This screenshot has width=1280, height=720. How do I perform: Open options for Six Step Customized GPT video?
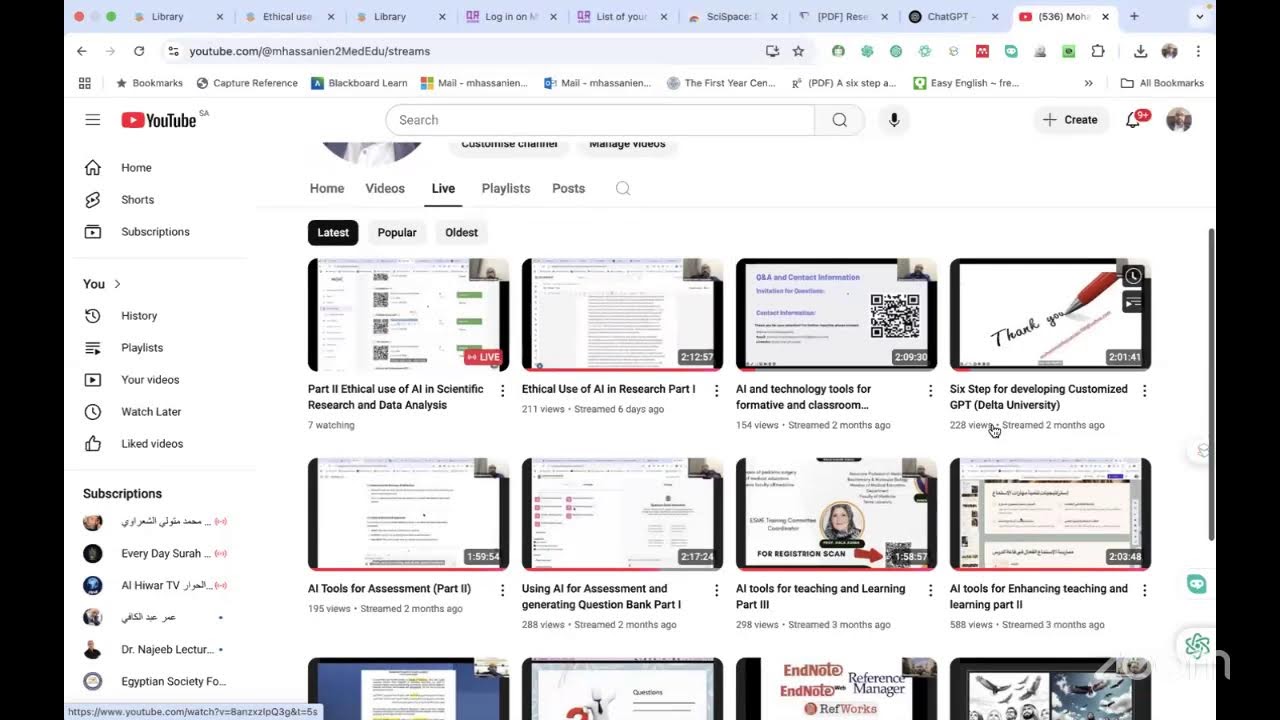point(1144,391)
